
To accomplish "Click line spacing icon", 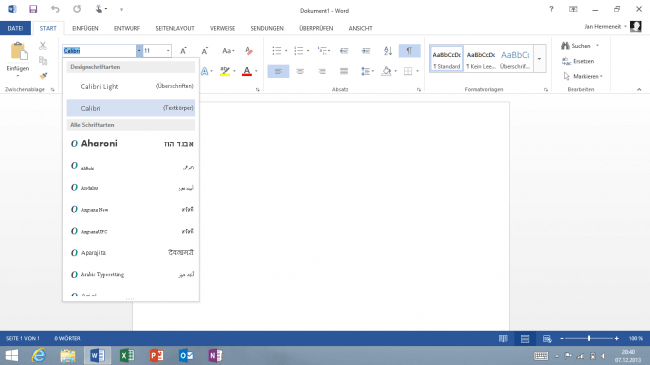I will [365, 71].
